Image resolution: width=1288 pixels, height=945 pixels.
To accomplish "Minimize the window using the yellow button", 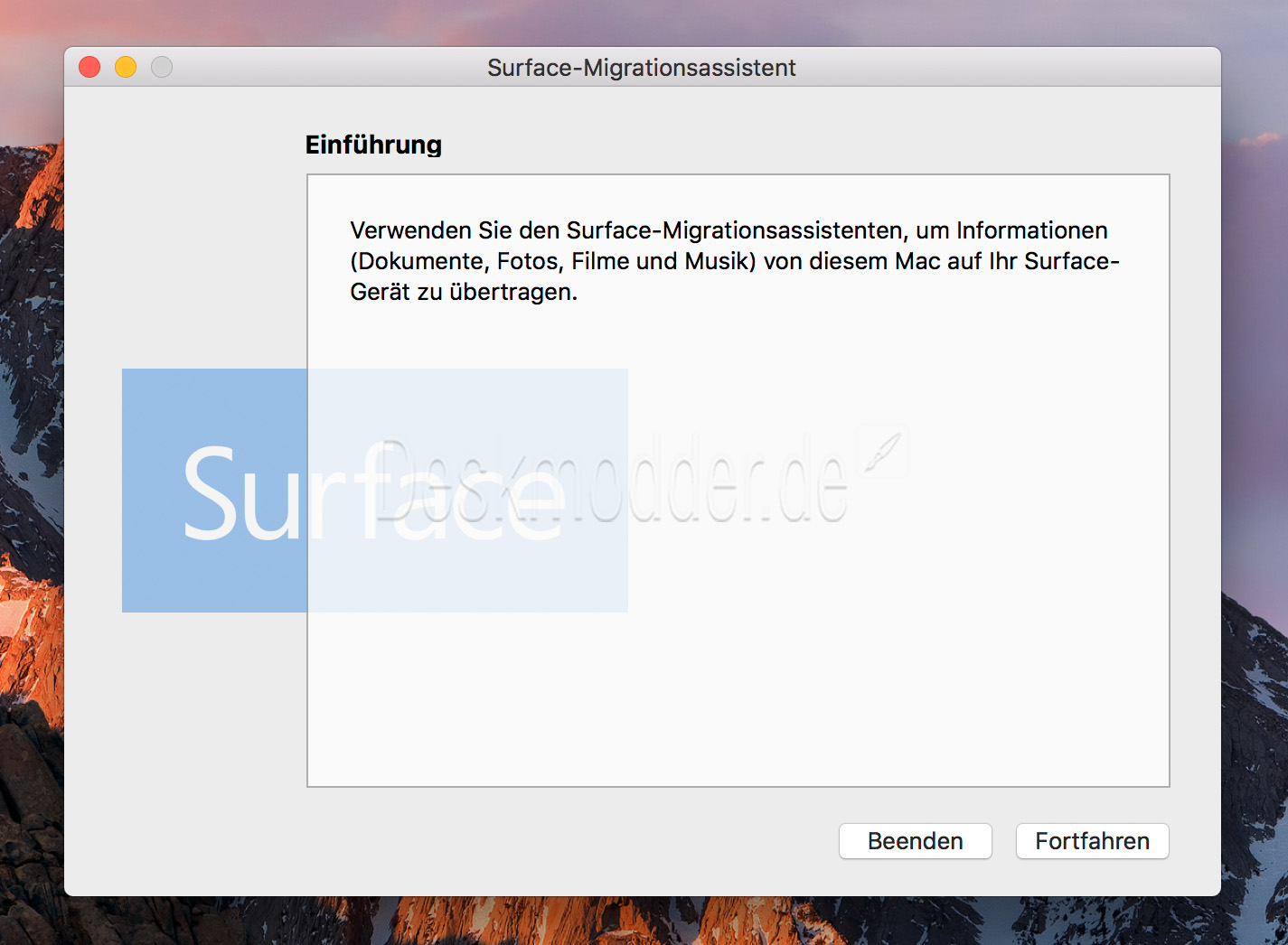I will tap(126, 67).
